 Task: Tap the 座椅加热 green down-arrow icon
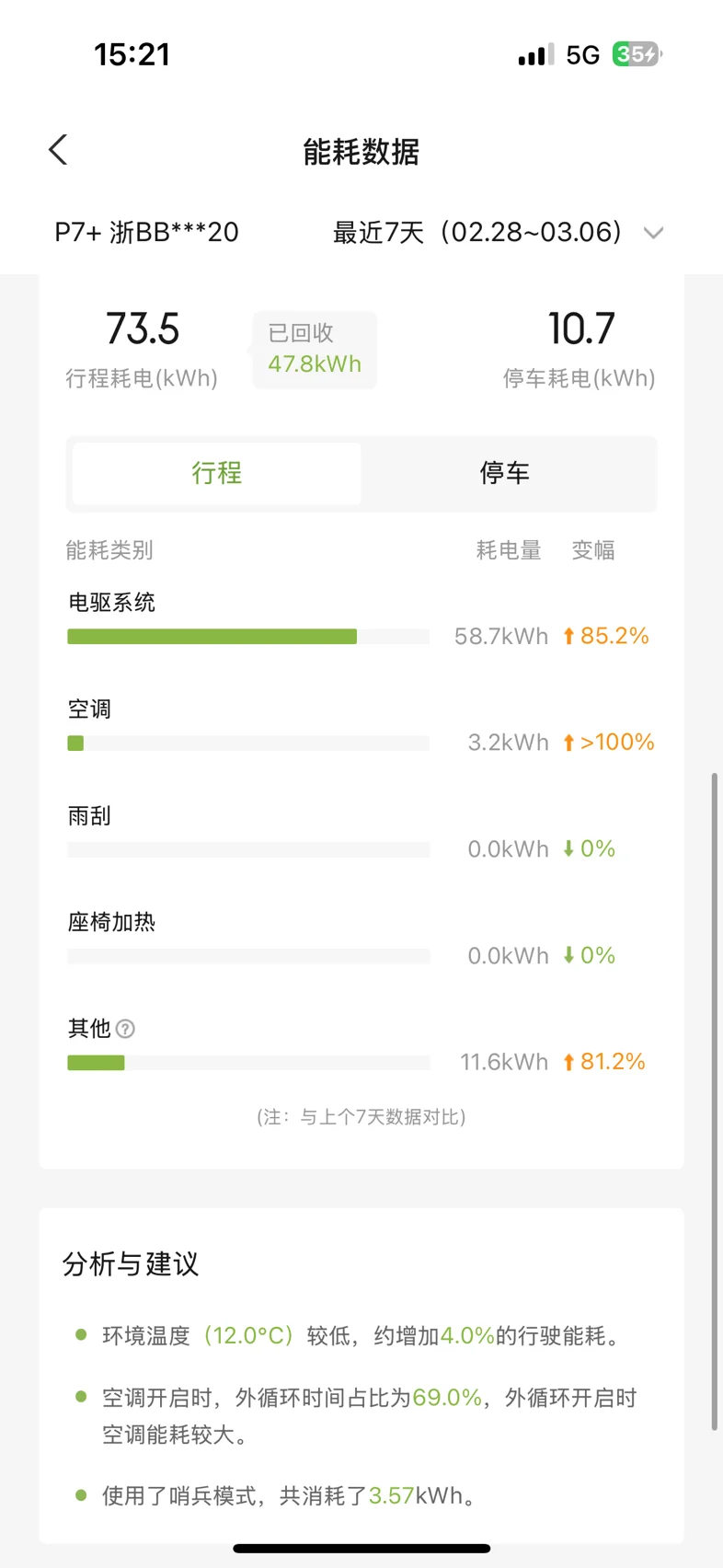pyautogui.click(x=568, y=955)
